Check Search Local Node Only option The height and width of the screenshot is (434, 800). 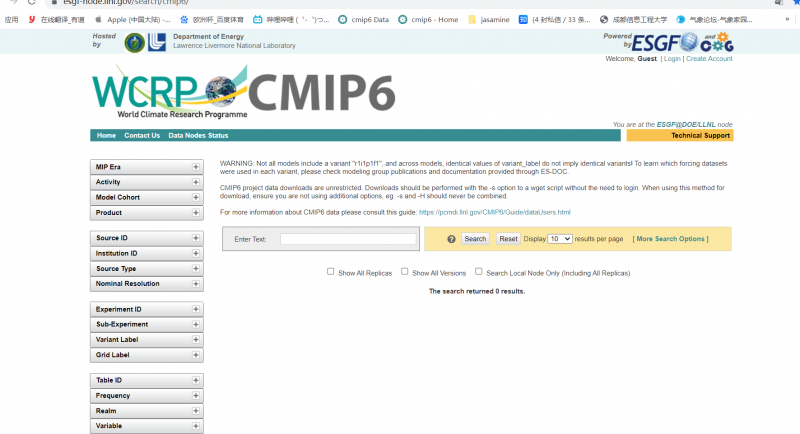(x=478, y=271)
